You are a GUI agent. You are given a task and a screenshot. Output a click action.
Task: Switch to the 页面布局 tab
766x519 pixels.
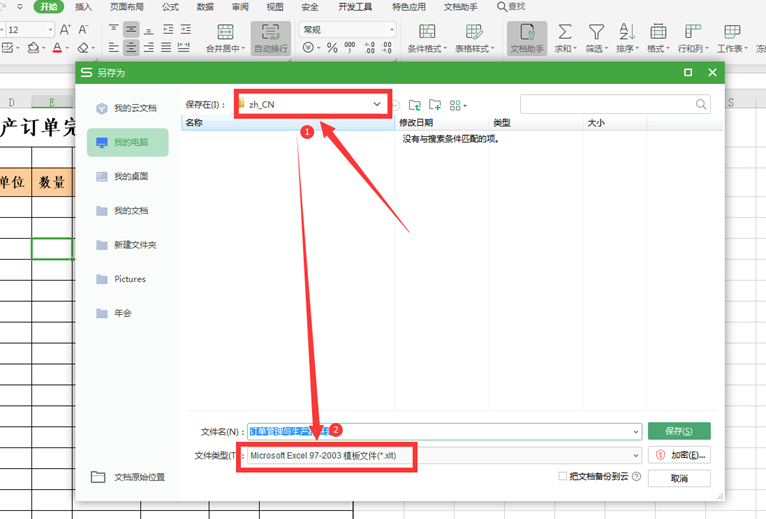127,7
